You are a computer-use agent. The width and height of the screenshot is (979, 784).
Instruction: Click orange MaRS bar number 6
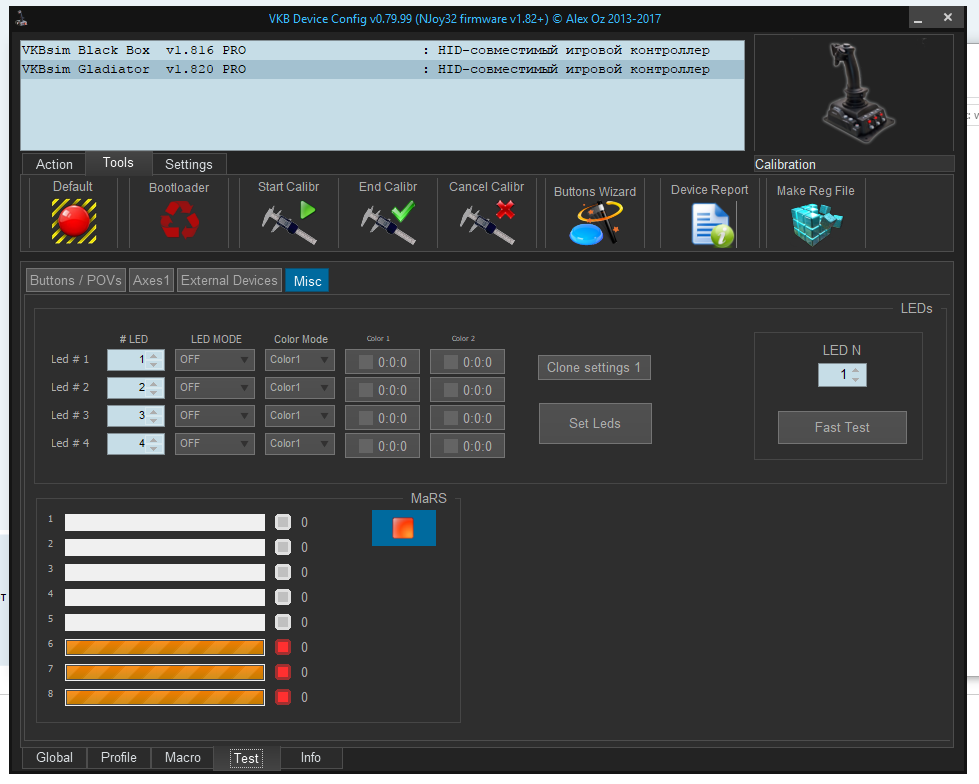165,647
